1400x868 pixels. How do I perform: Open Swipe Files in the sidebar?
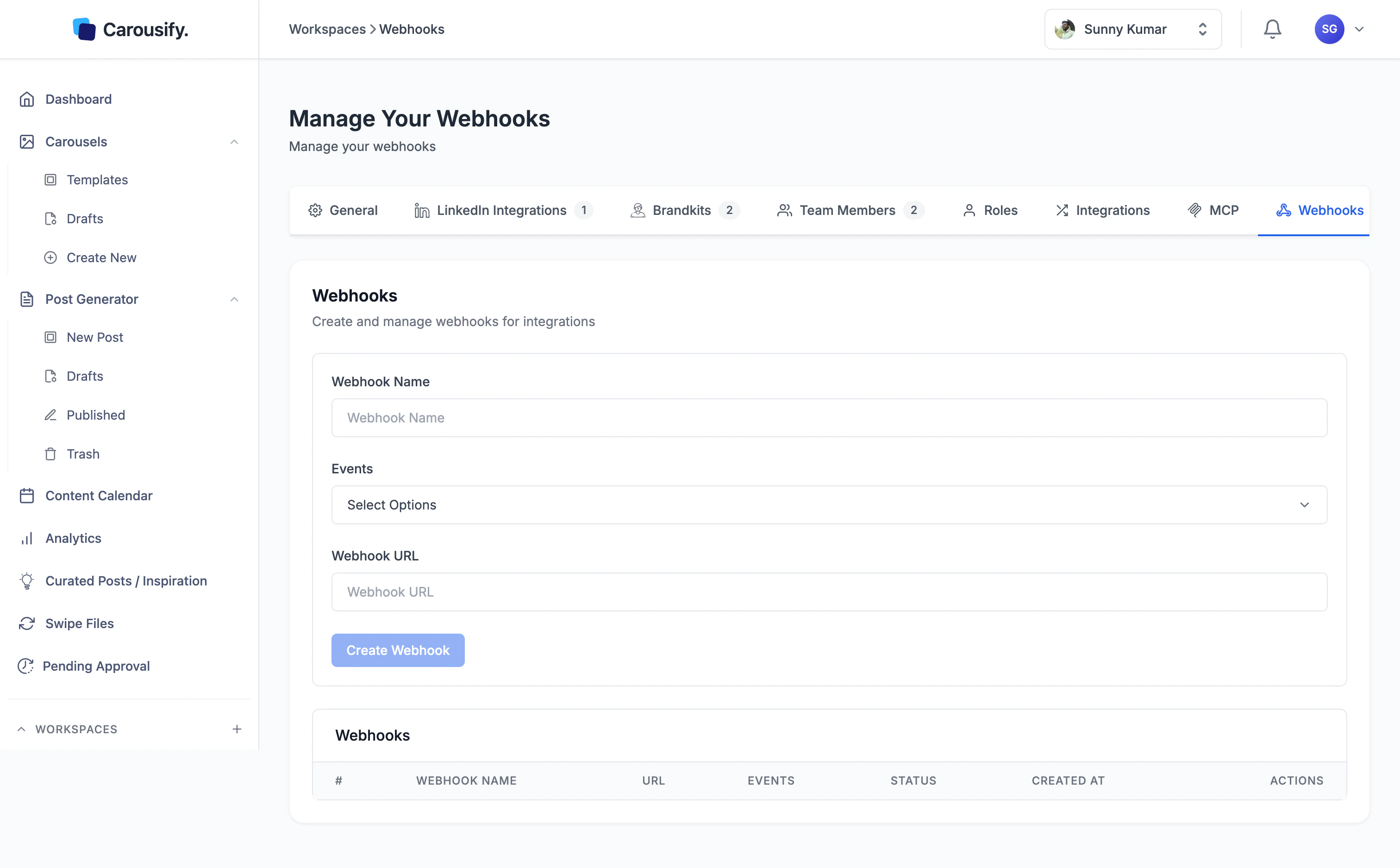(79, 623)
